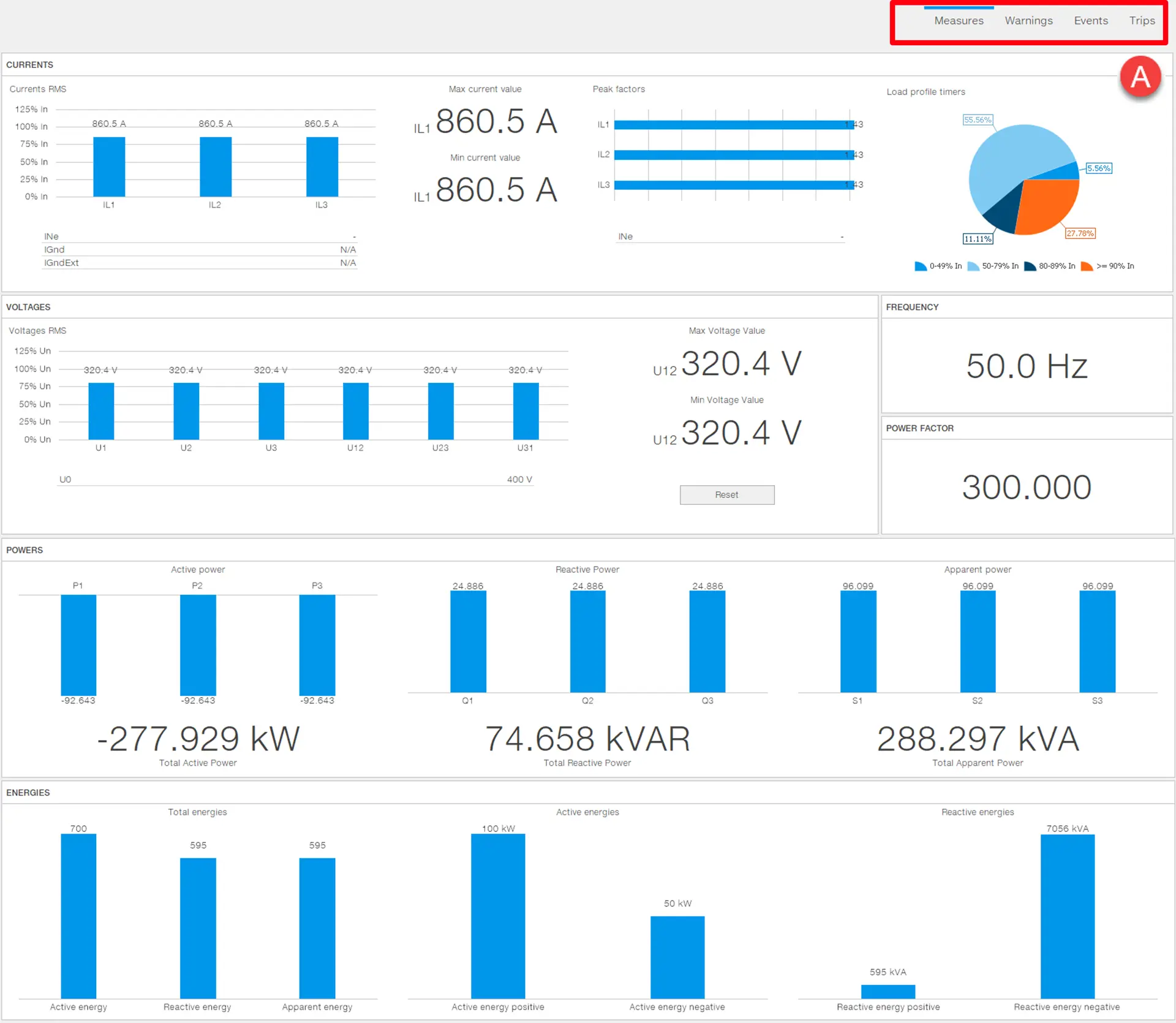Click the 50-79% In legend swatch

coord(973,266)
